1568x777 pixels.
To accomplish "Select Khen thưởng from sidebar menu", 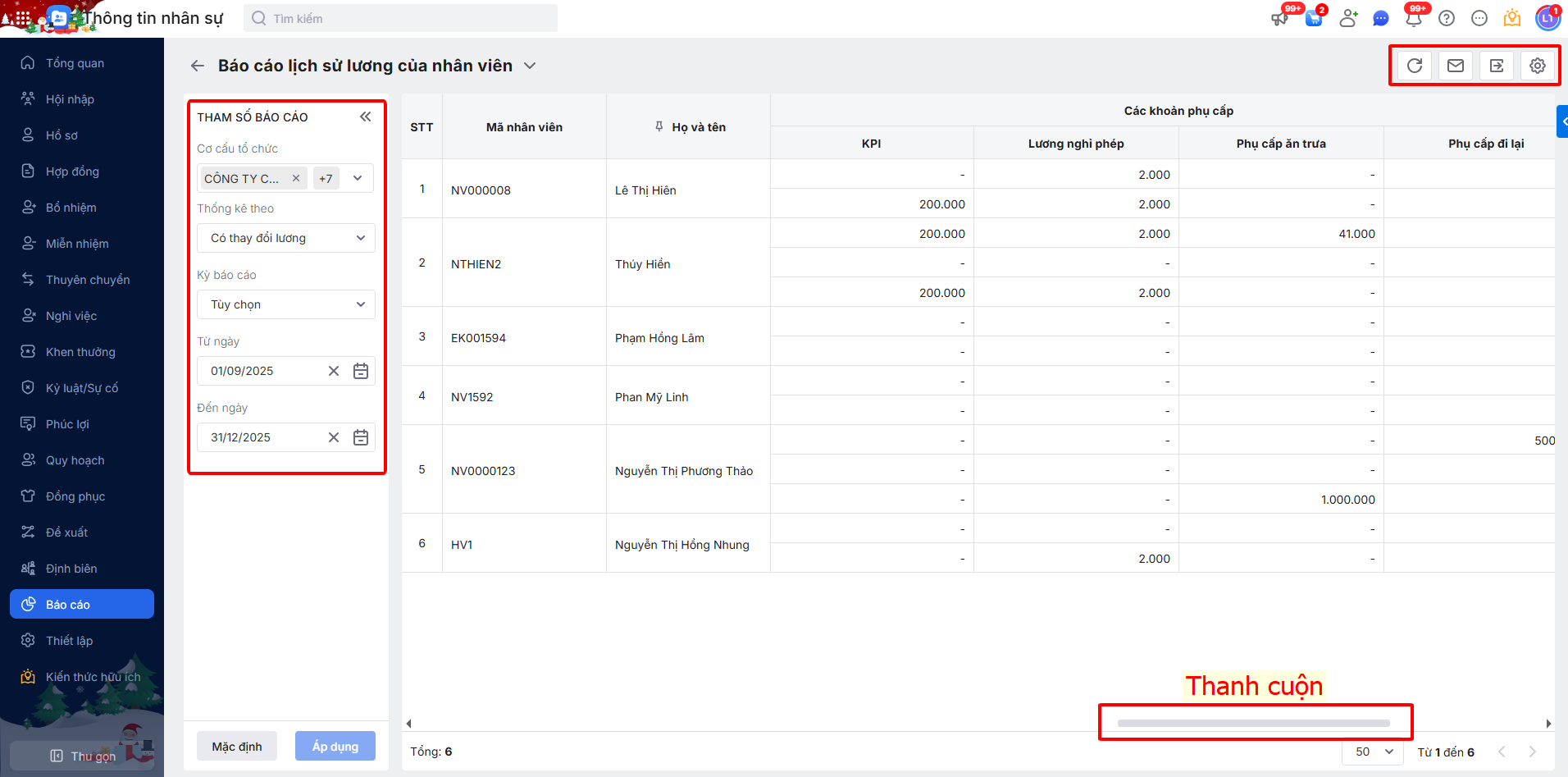I will pyautogui.click(x=80, y=352).
